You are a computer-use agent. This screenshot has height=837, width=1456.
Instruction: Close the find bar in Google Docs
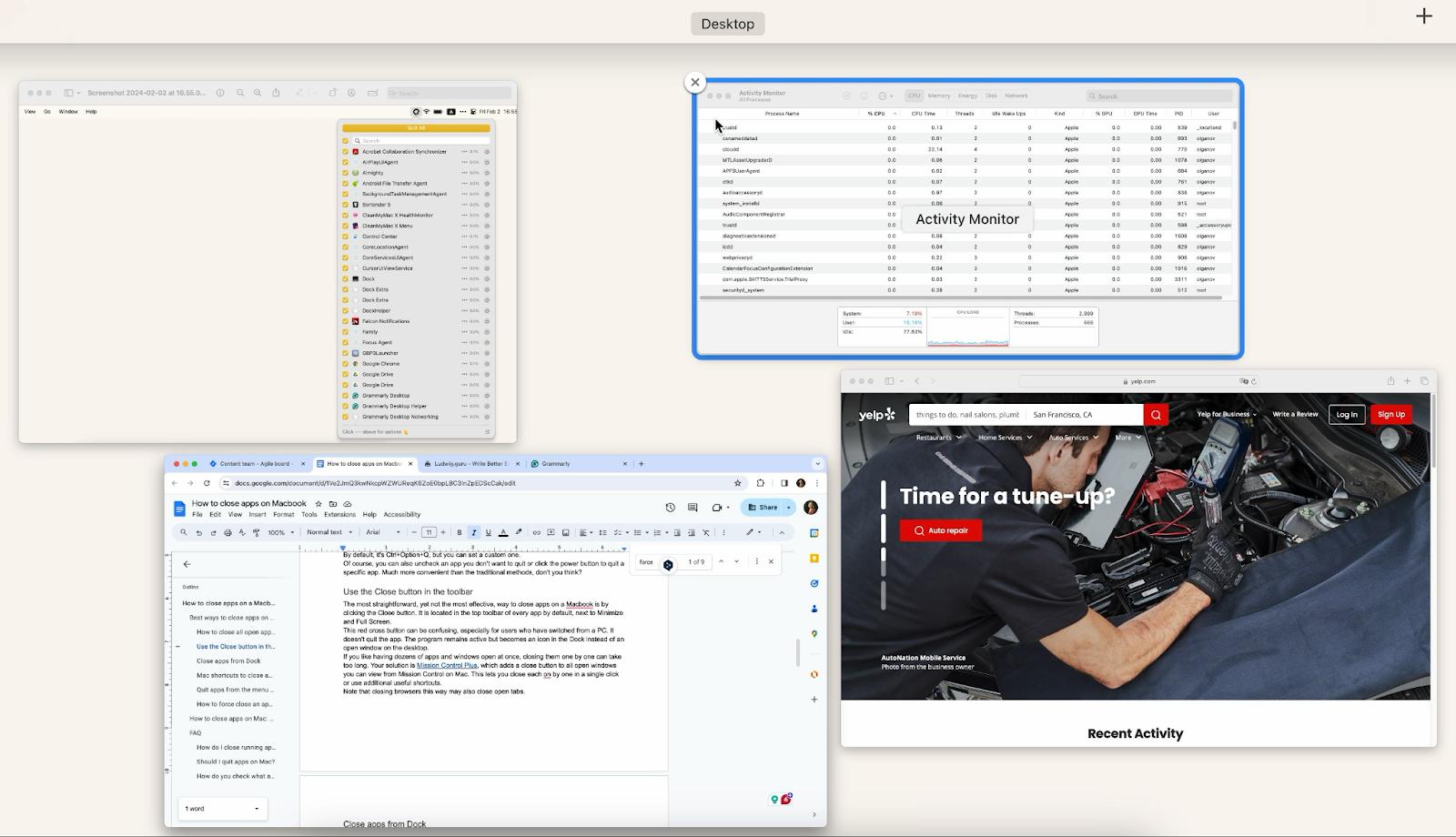[771, 561]
